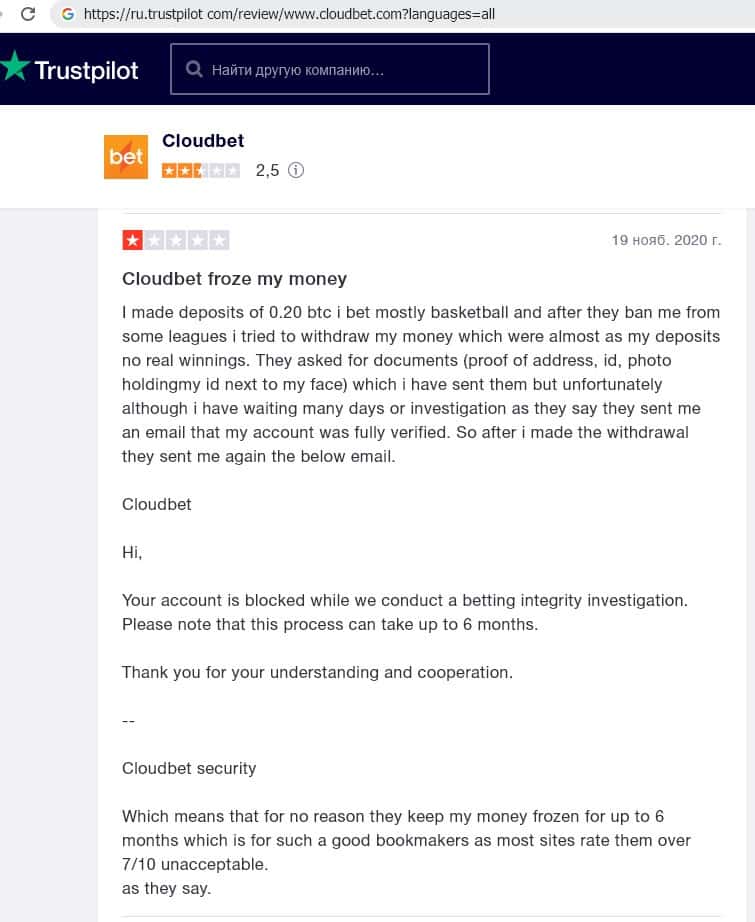Click the Google site icon in address bar

68,14
